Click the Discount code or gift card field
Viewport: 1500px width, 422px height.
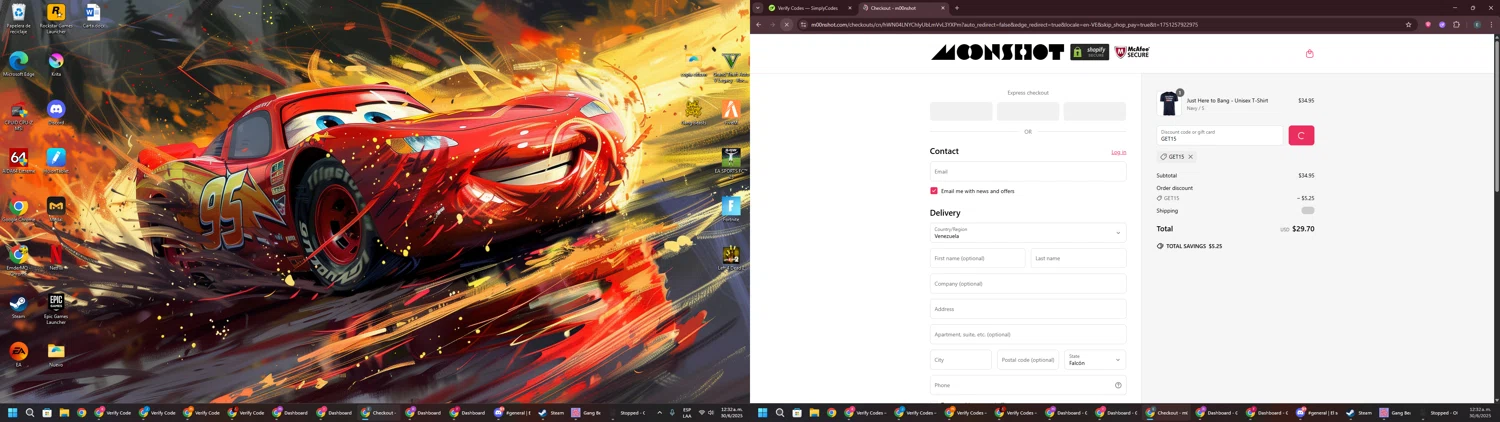coord(1219,135)
